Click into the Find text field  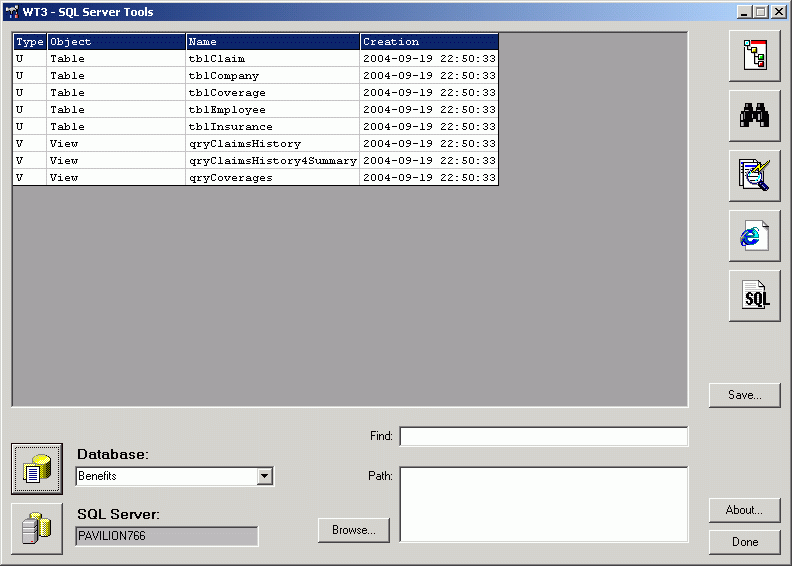(543, 437)
